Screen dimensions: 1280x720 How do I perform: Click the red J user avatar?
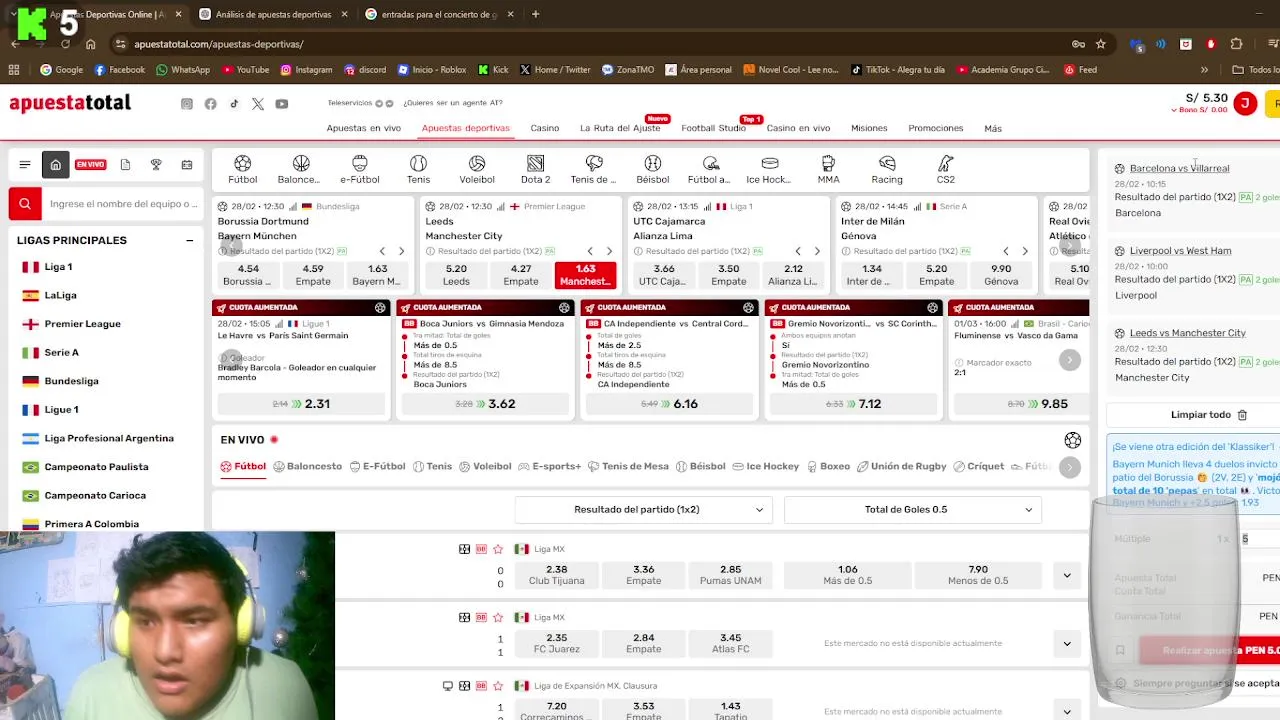1245,103
